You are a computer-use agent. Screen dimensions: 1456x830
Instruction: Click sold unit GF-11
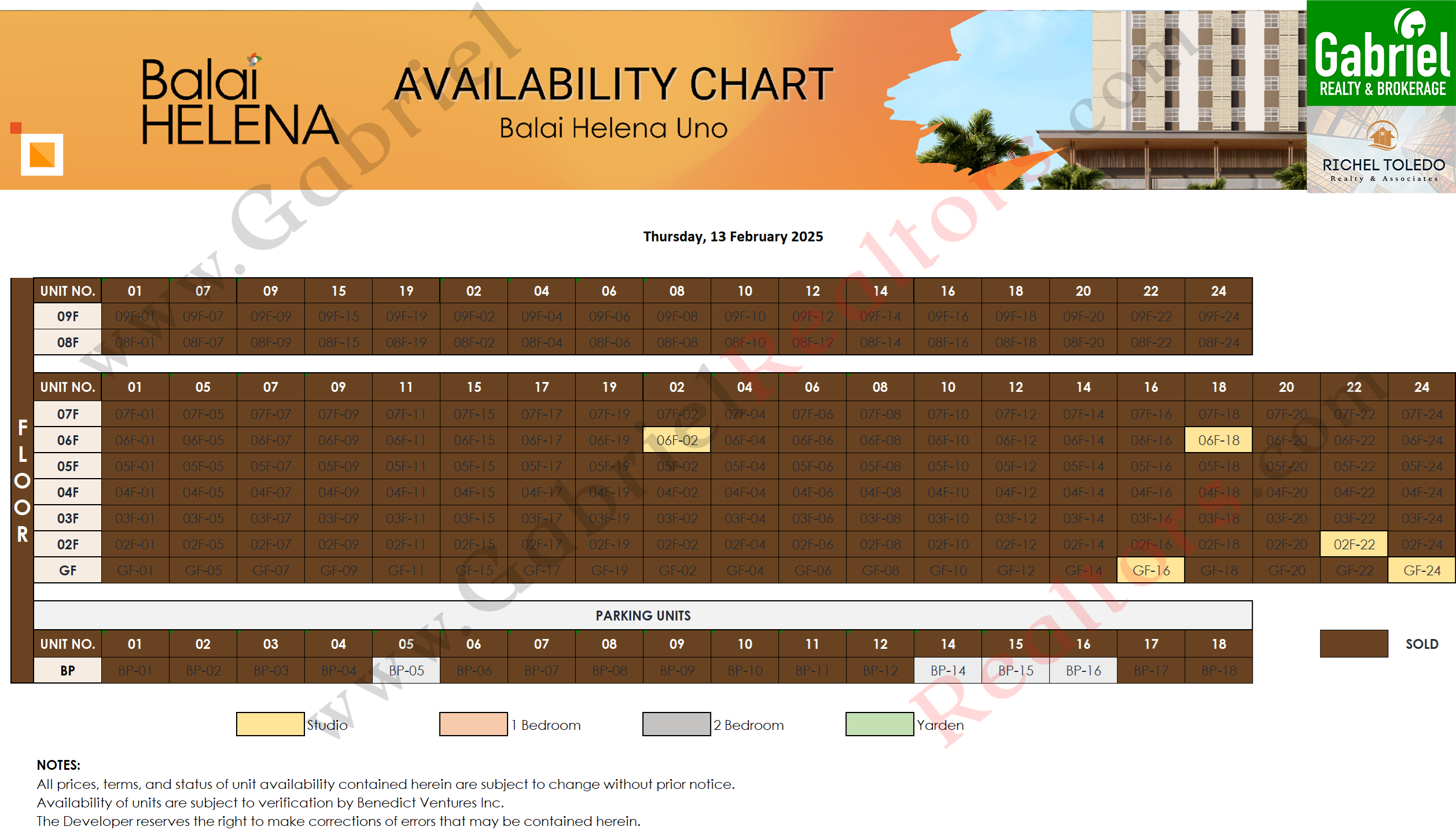pos(406,571)
